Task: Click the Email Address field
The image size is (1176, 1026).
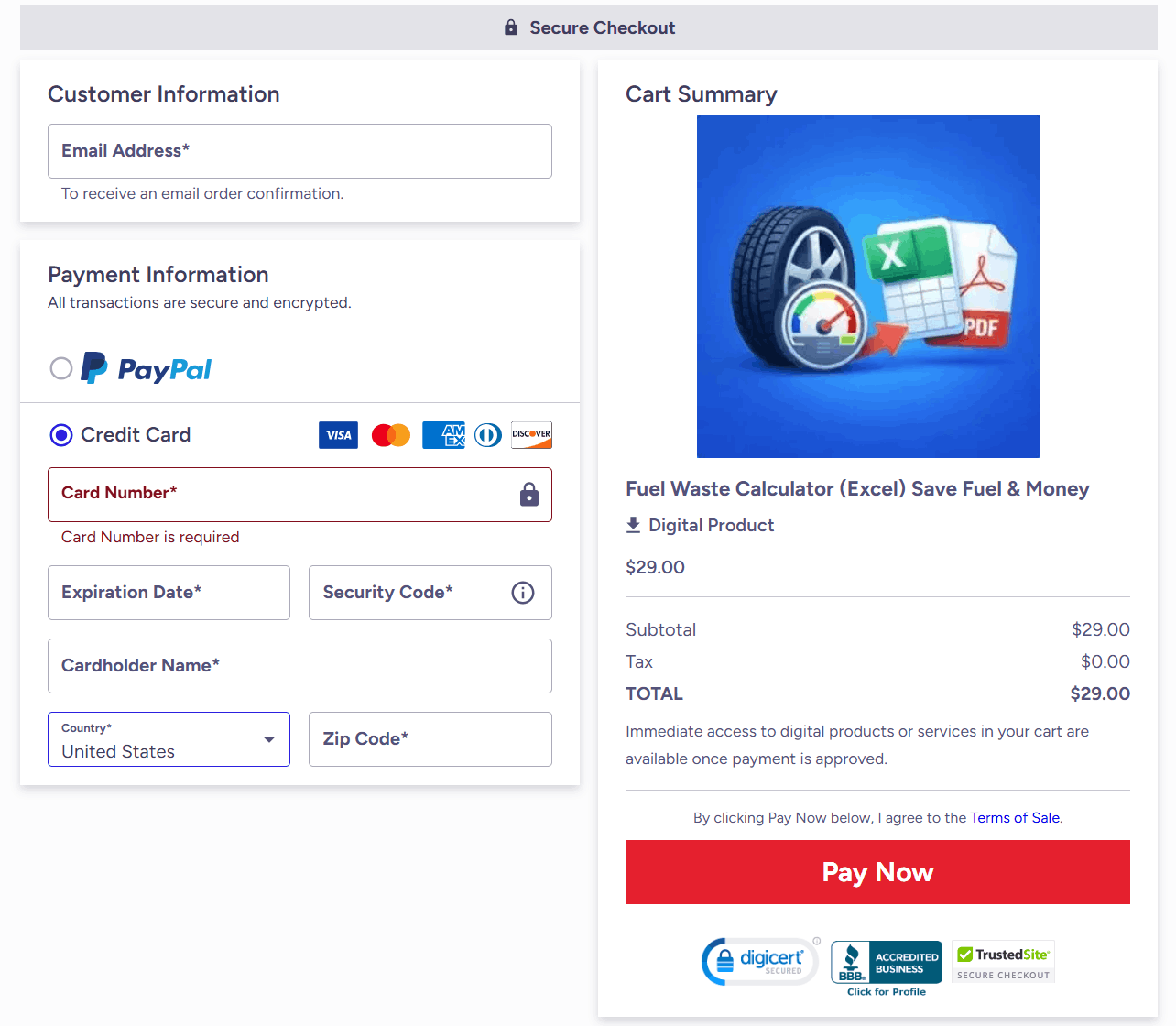Action: tap(299, 151)
